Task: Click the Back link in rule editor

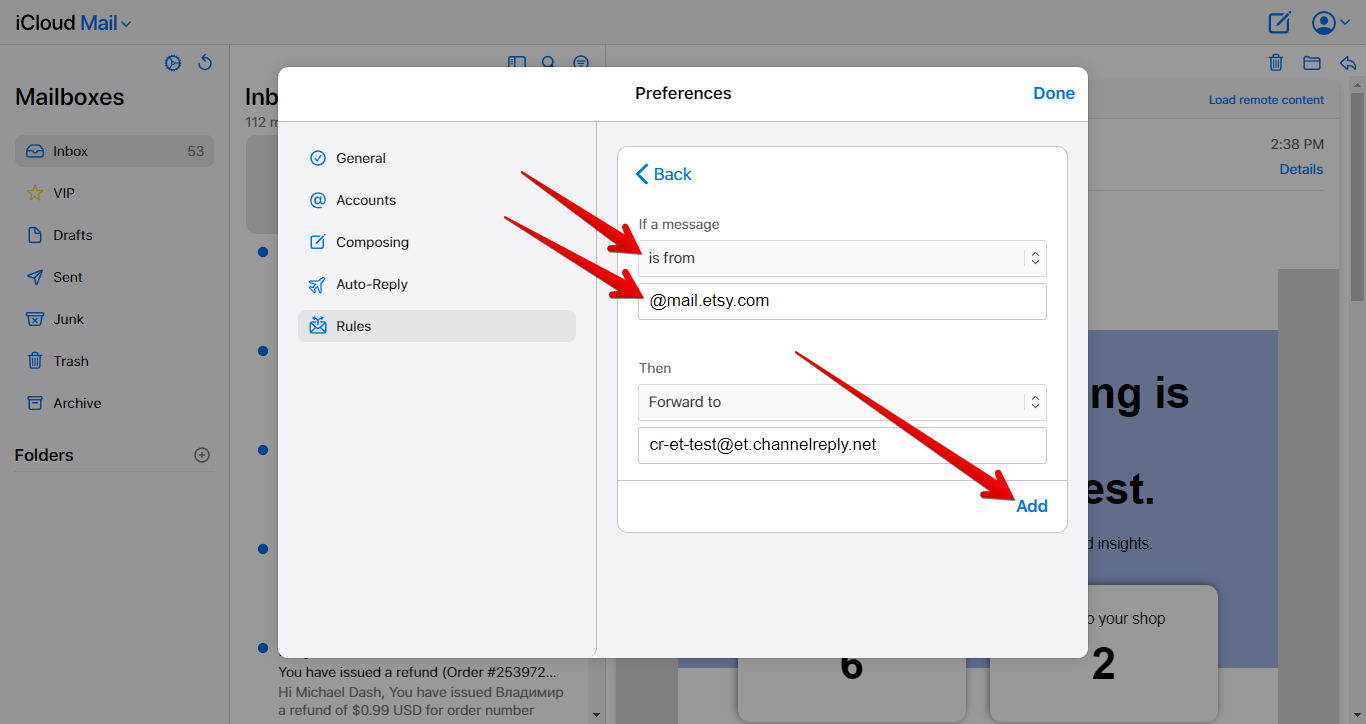Action: coord(664,174)
